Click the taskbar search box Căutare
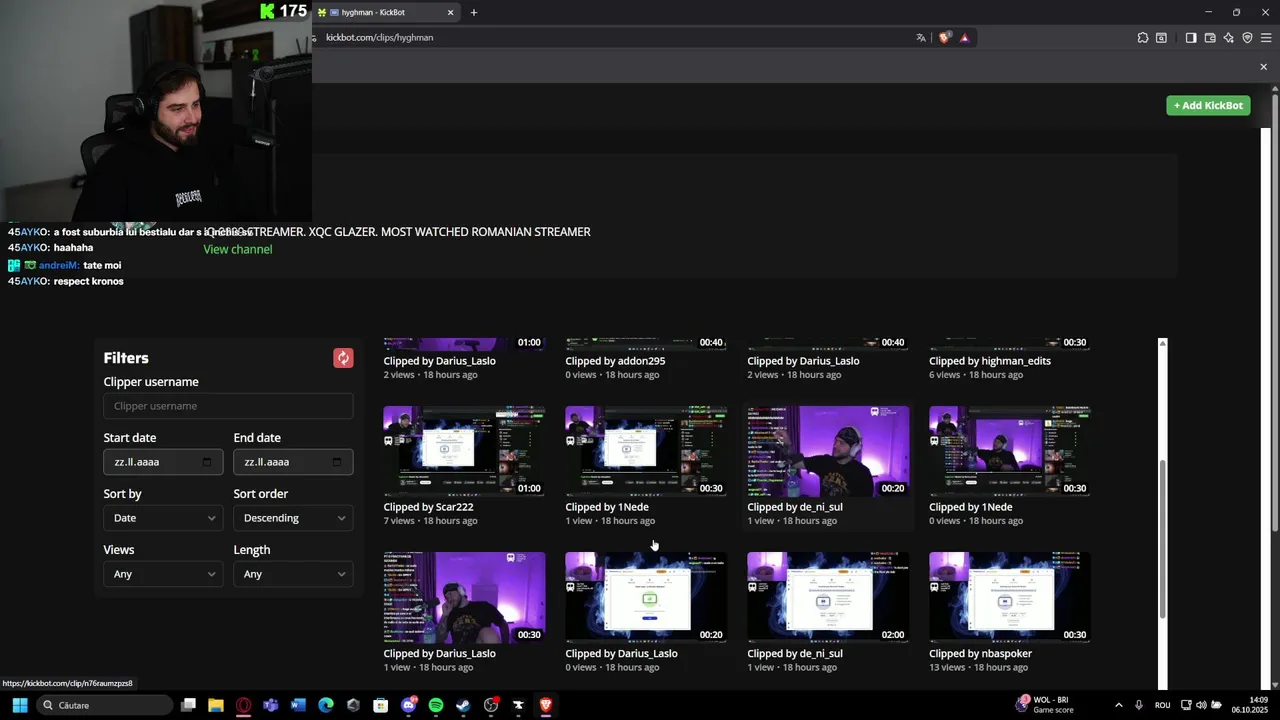The width and height of the screenshot is (1280, 720). point(105,705)
